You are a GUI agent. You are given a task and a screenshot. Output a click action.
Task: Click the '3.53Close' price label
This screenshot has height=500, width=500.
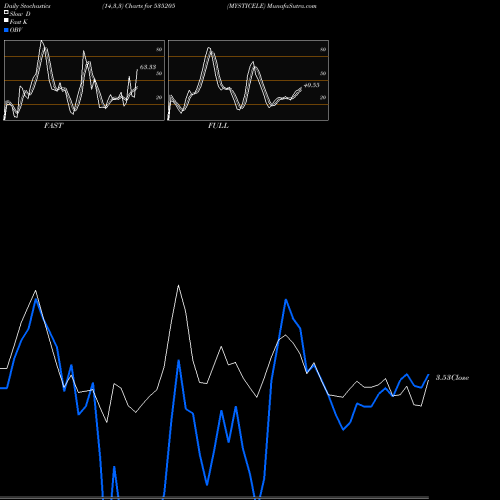tap(452, 378)
